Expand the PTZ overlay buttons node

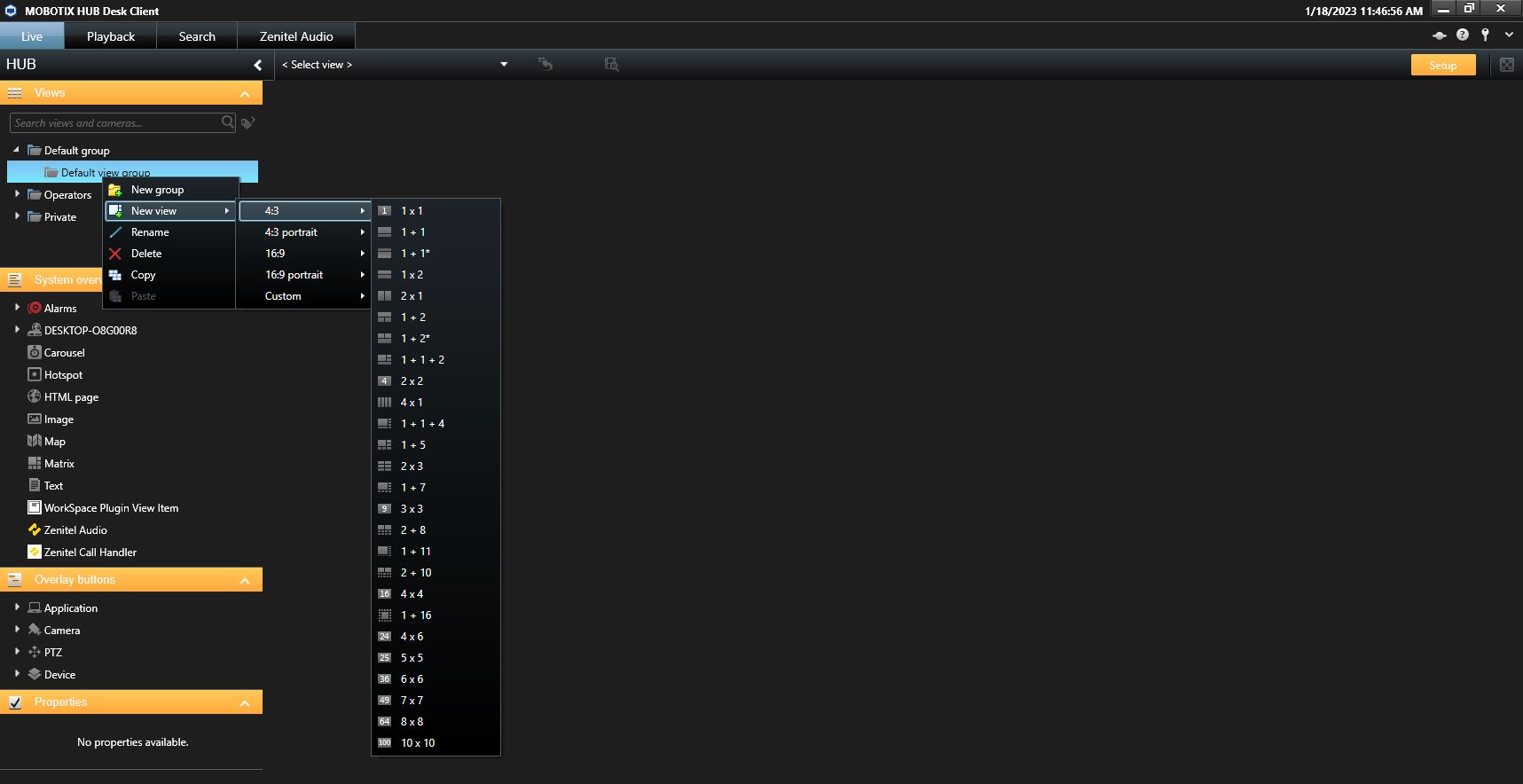click(x=17, y=652)
